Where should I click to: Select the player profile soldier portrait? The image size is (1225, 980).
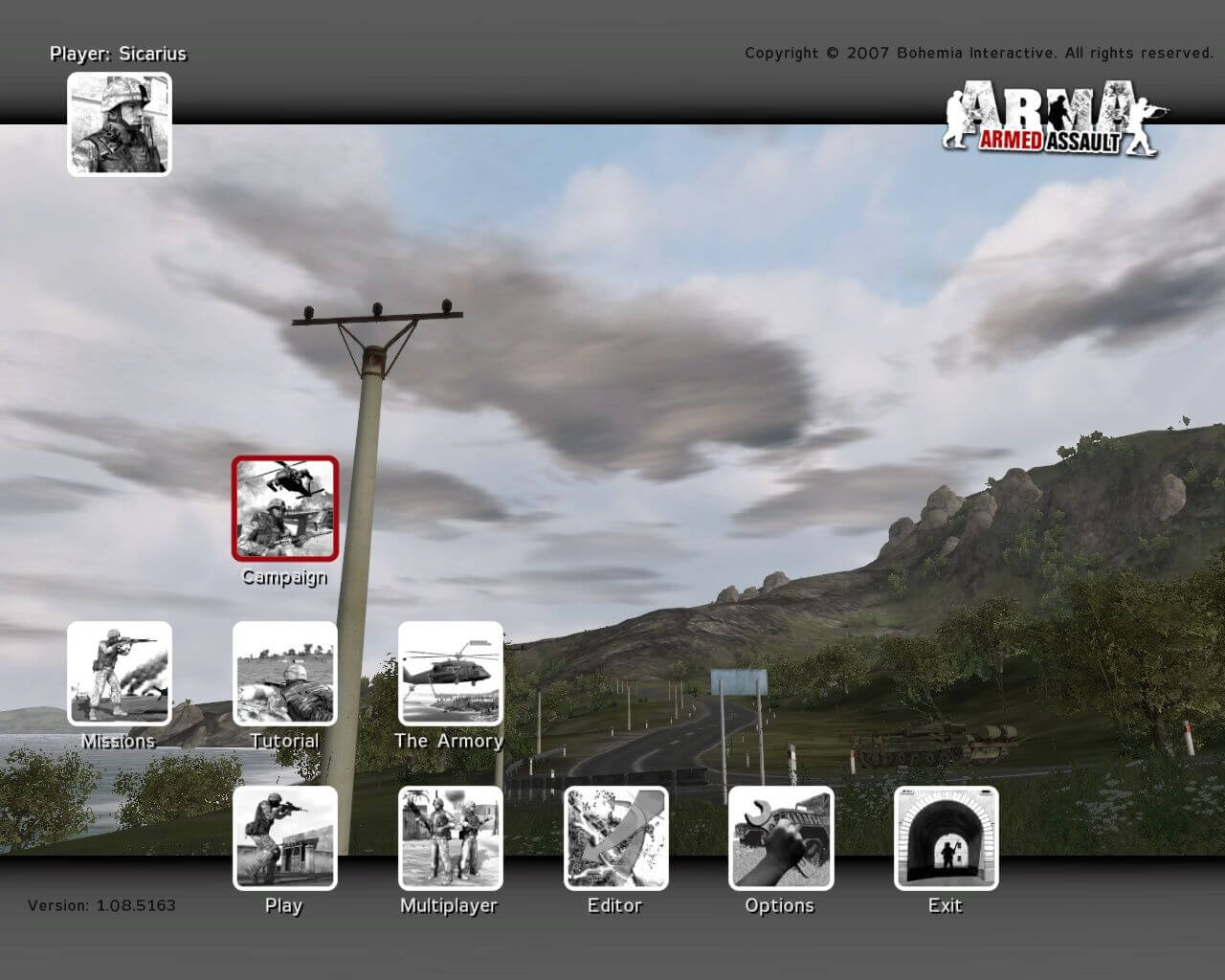120,124
